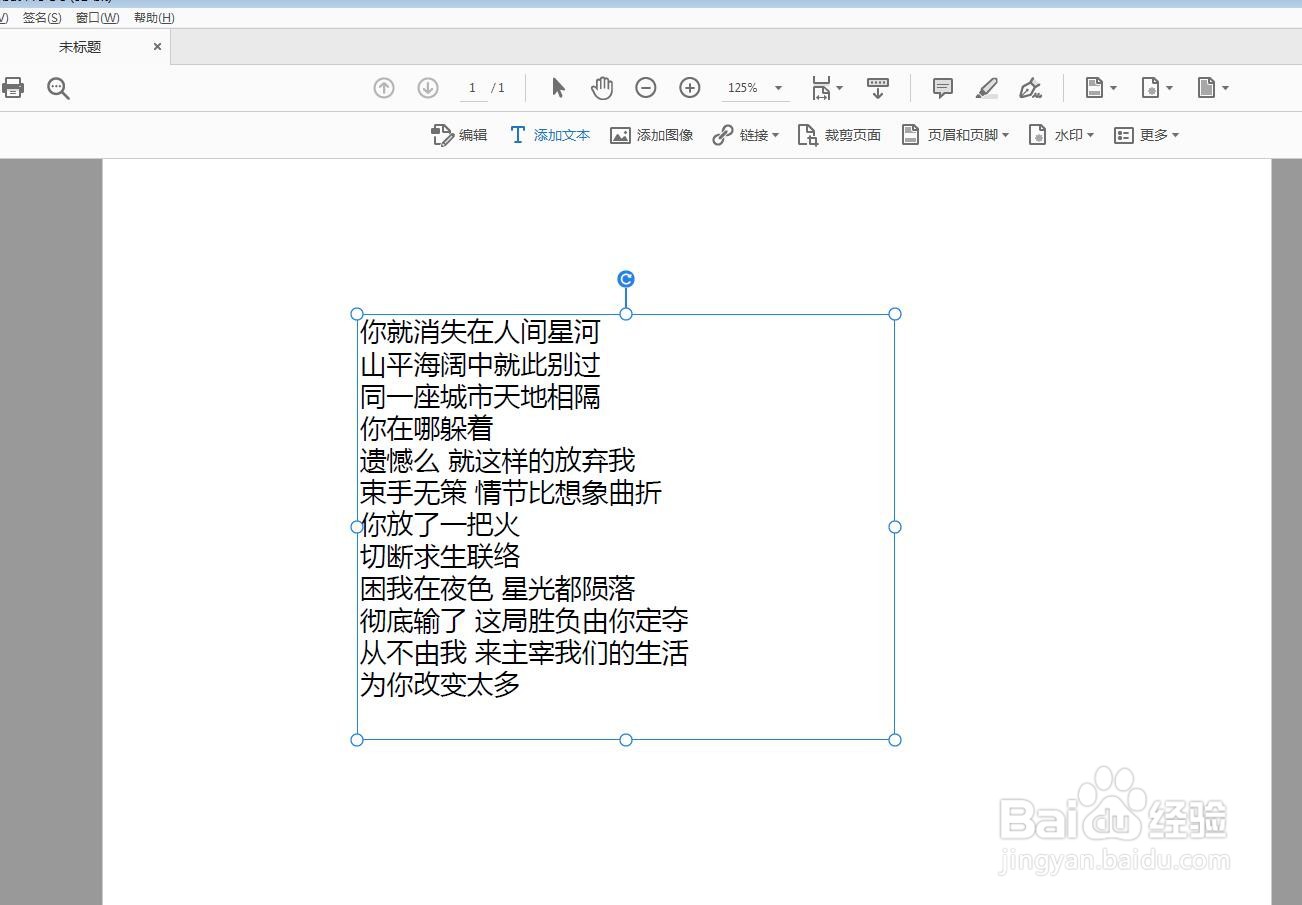Viewport: 1302px width, 905px height.
Task: Click the bottom-right resize handle of the text box
Action: [895, 740]
